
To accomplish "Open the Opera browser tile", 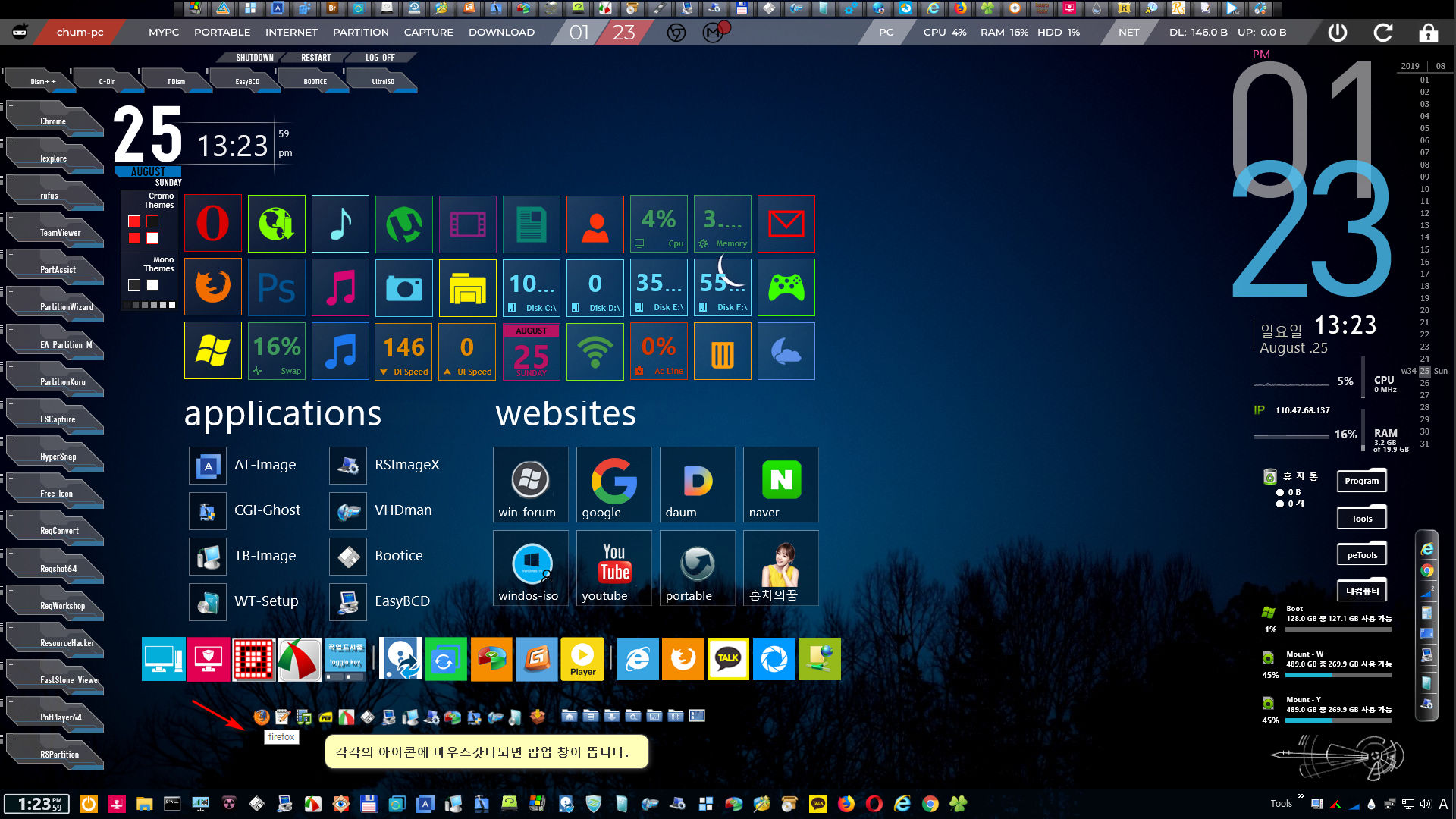I will 213,224.
